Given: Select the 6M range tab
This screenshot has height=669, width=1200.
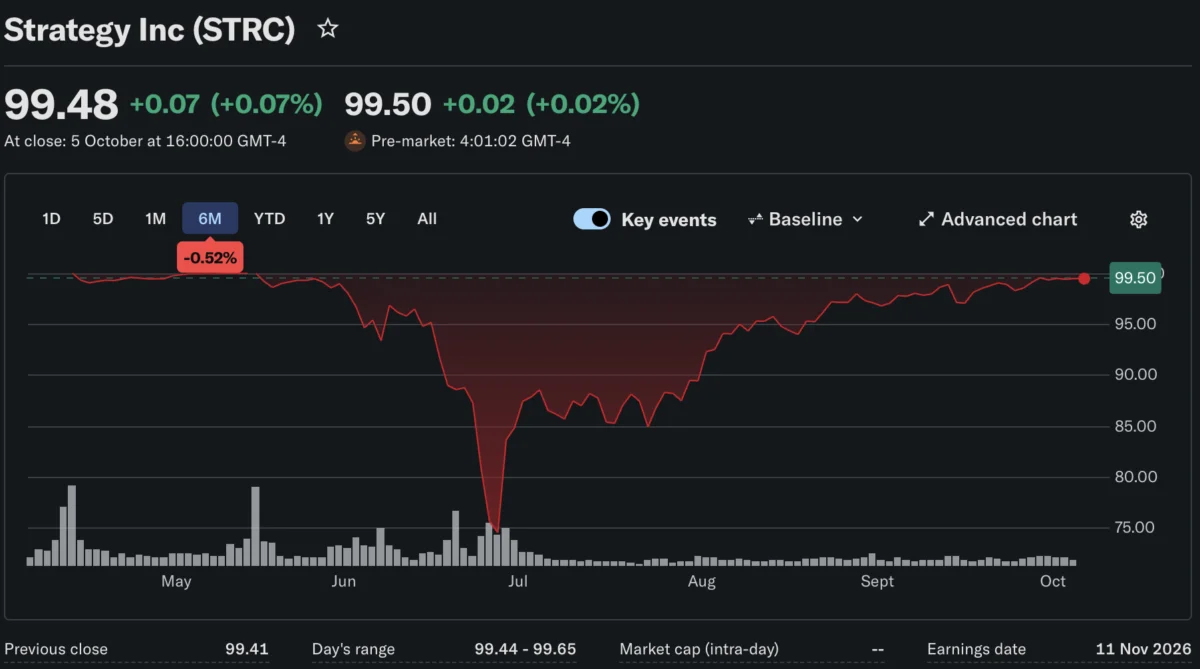Looking at the screenshot, I should tap(210, 219).
